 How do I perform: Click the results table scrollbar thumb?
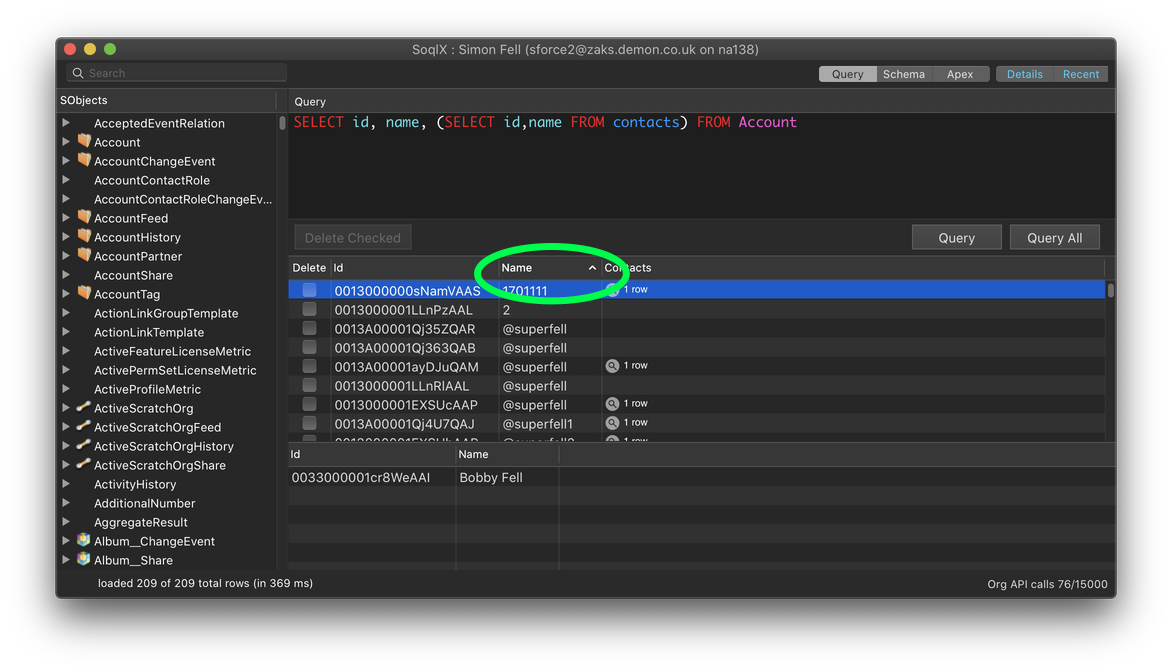point(1111,290)
